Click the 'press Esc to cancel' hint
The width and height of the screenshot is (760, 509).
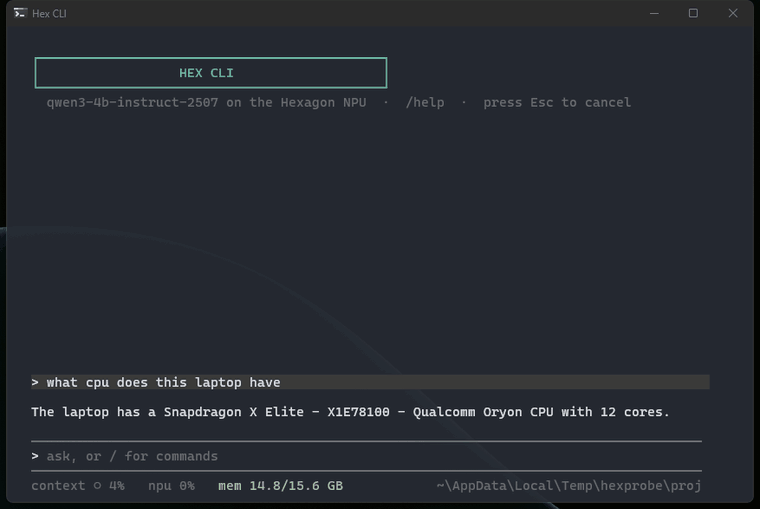557,102
